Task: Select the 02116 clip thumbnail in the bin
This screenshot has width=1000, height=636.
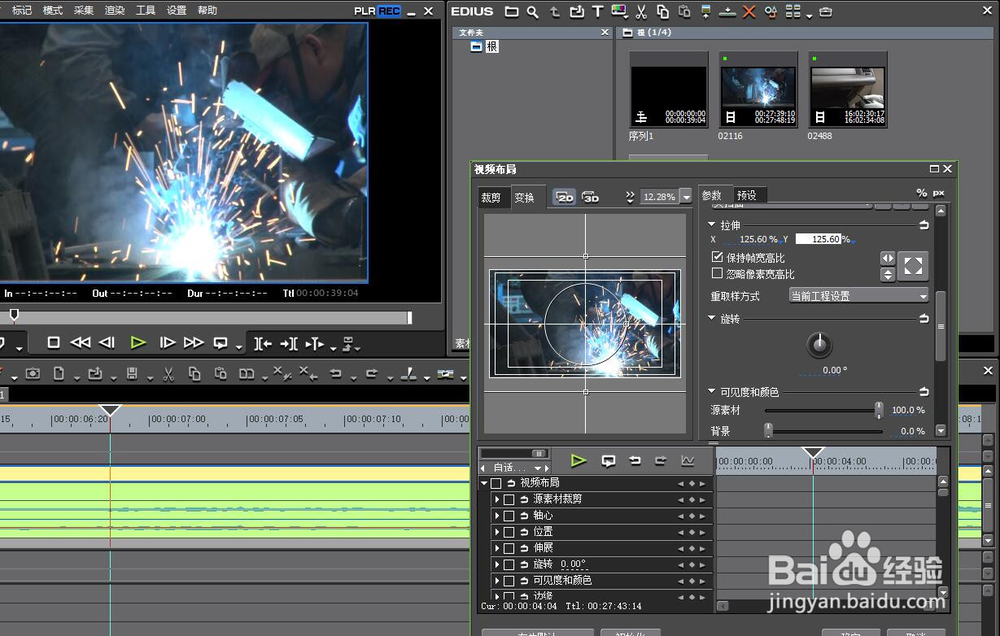Action: 758,90
